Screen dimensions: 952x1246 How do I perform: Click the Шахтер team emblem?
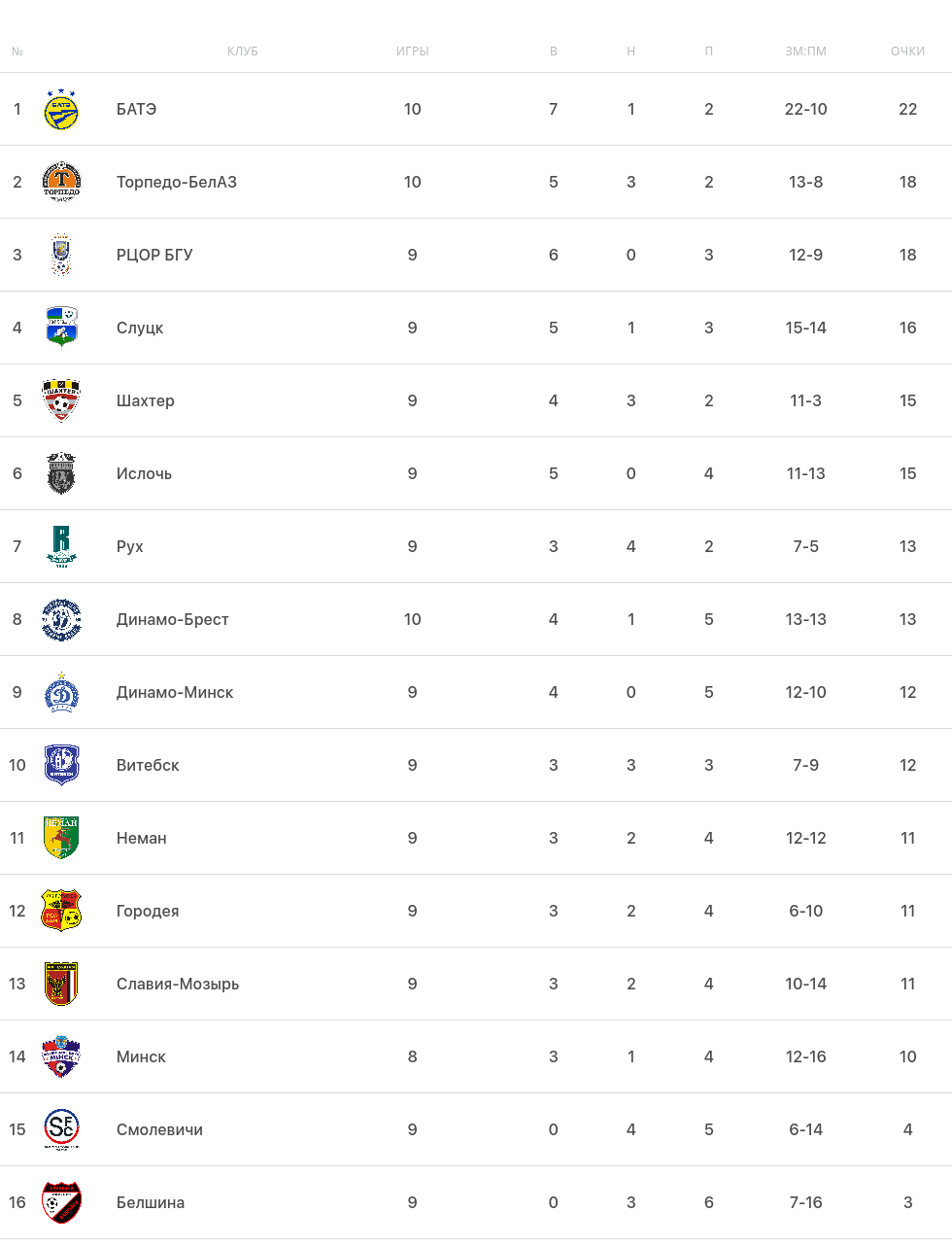61,400
